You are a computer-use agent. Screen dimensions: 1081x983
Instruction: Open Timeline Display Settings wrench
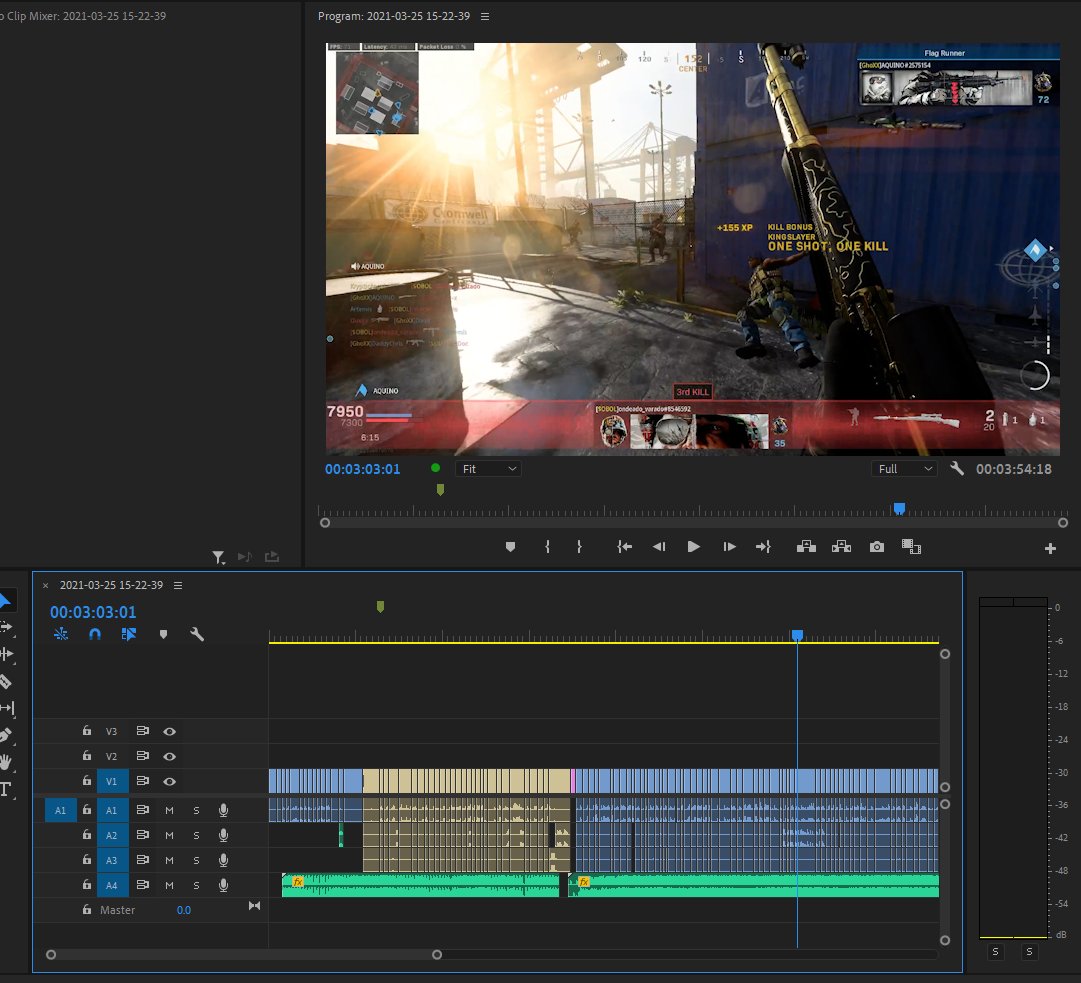click(x=197, y=634)
